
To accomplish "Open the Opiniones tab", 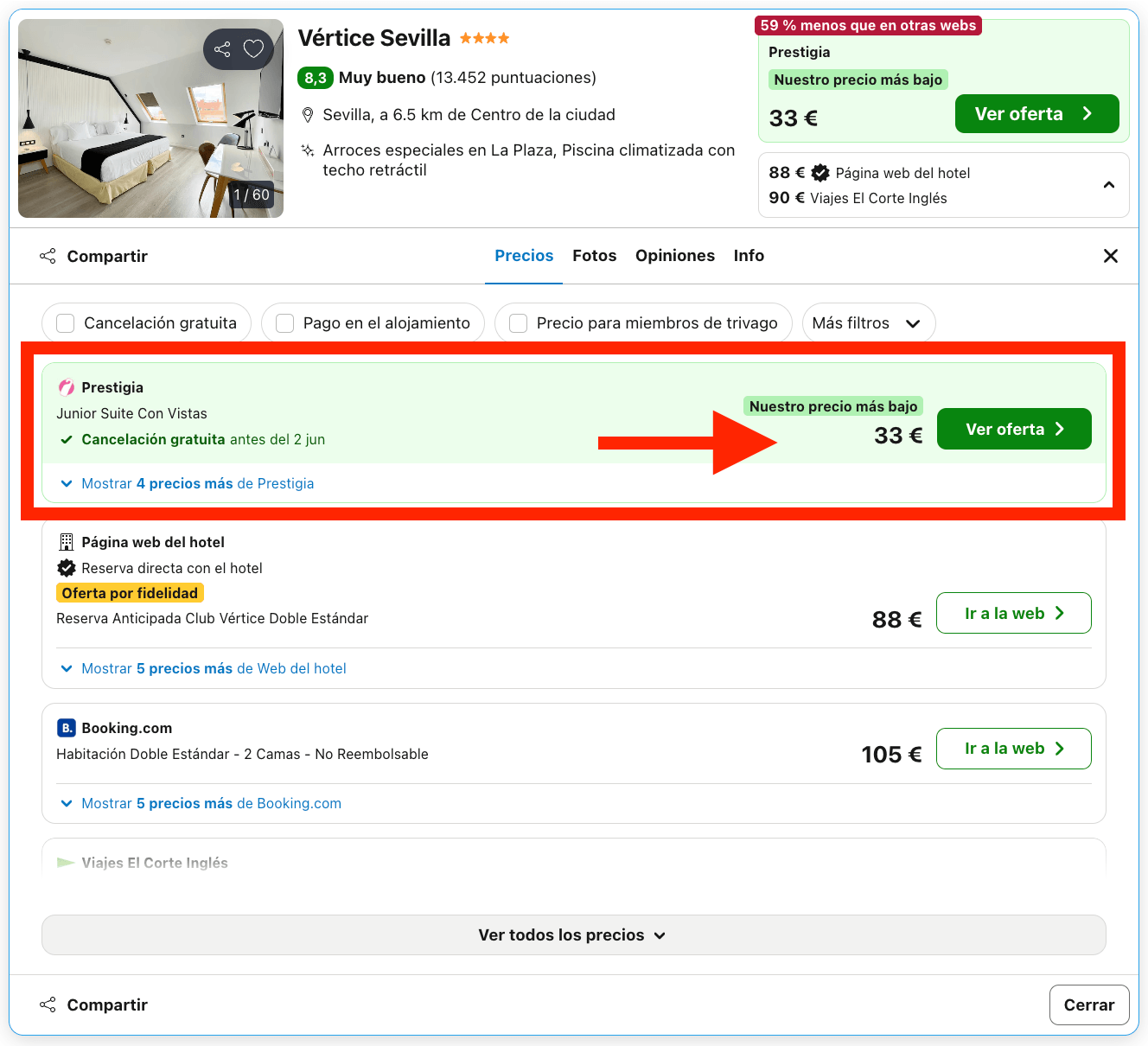I will point(675,256).
